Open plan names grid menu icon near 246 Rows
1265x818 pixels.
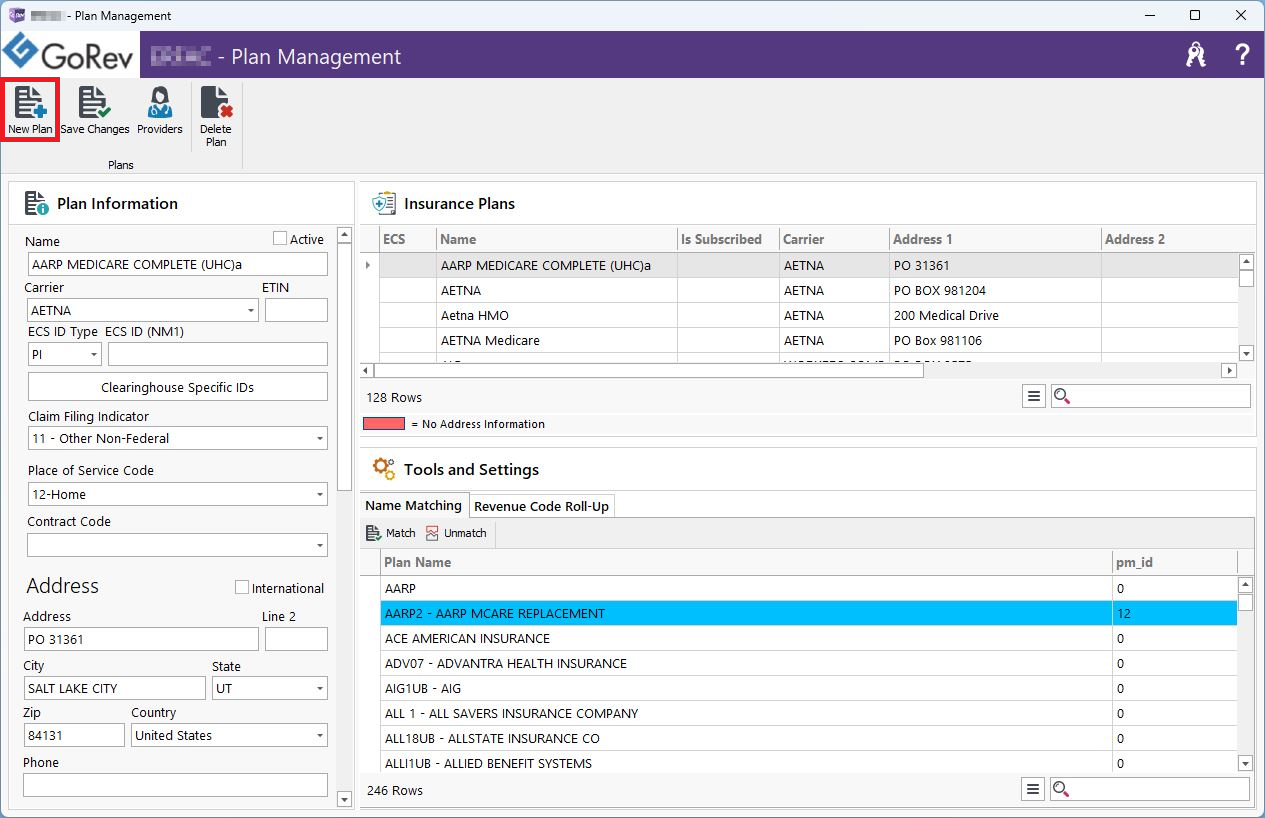(1034, 789)
